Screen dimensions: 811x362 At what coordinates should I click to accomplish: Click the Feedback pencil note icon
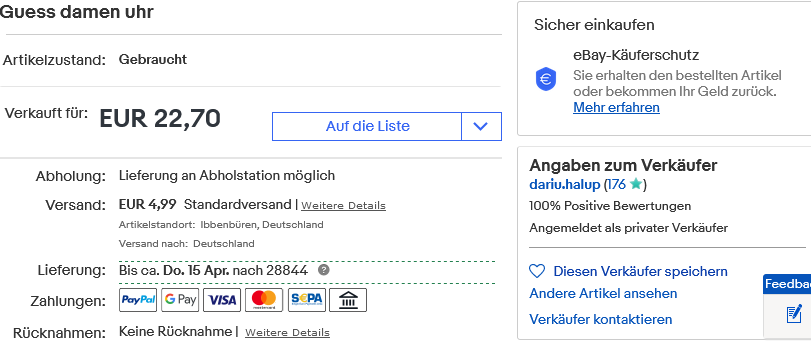[794, 313]
